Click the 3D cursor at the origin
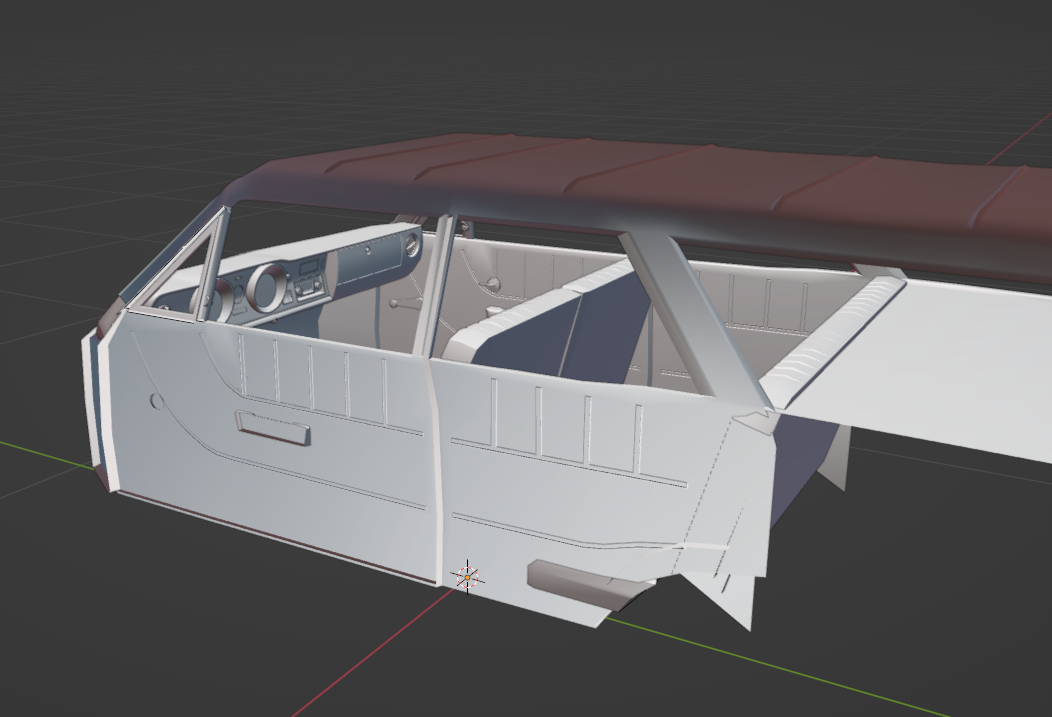The image size is (1052, 717). pos(467,577)
